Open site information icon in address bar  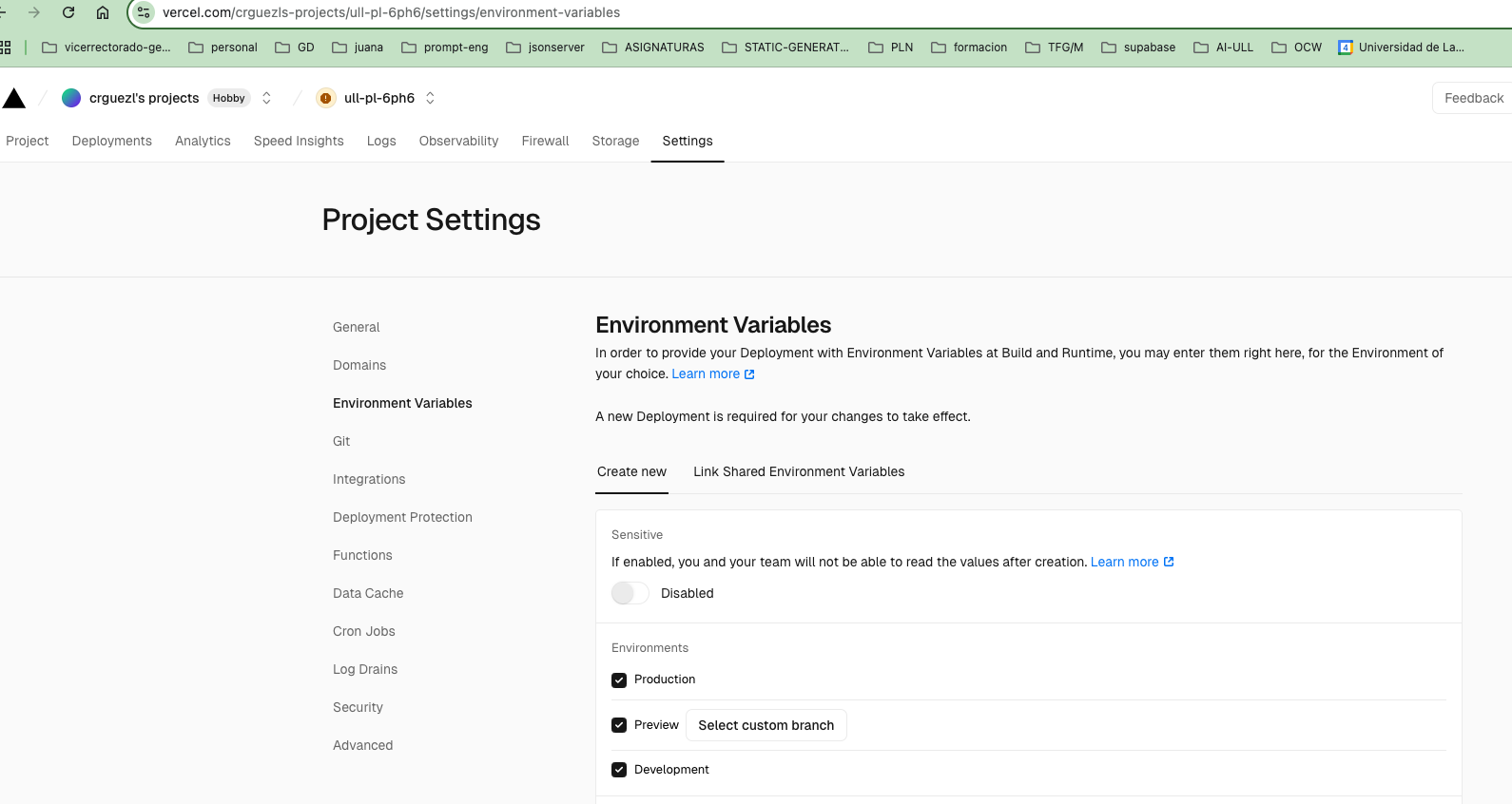click(144, 12)
